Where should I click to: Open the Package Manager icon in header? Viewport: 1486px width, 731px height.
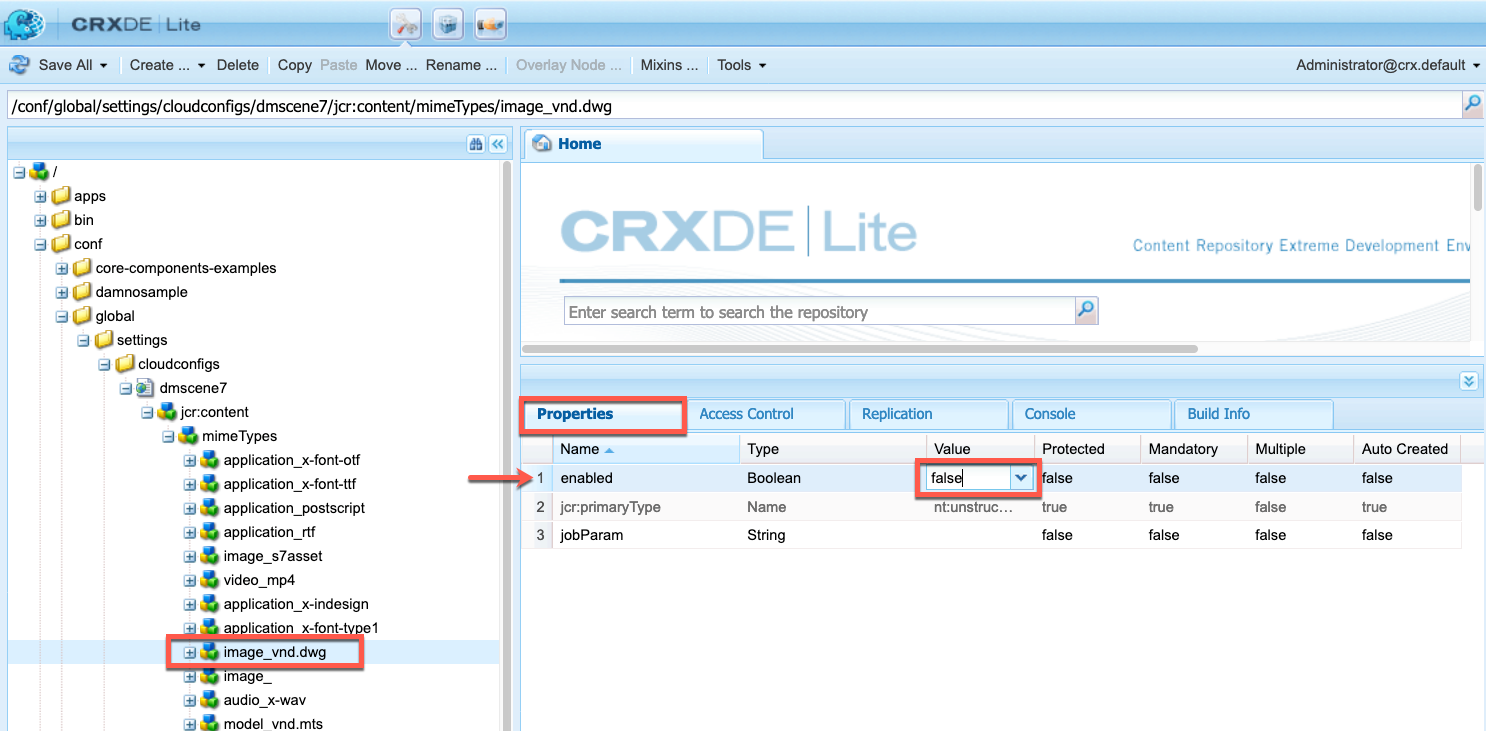pyautogui.click(x=448, y=24)
